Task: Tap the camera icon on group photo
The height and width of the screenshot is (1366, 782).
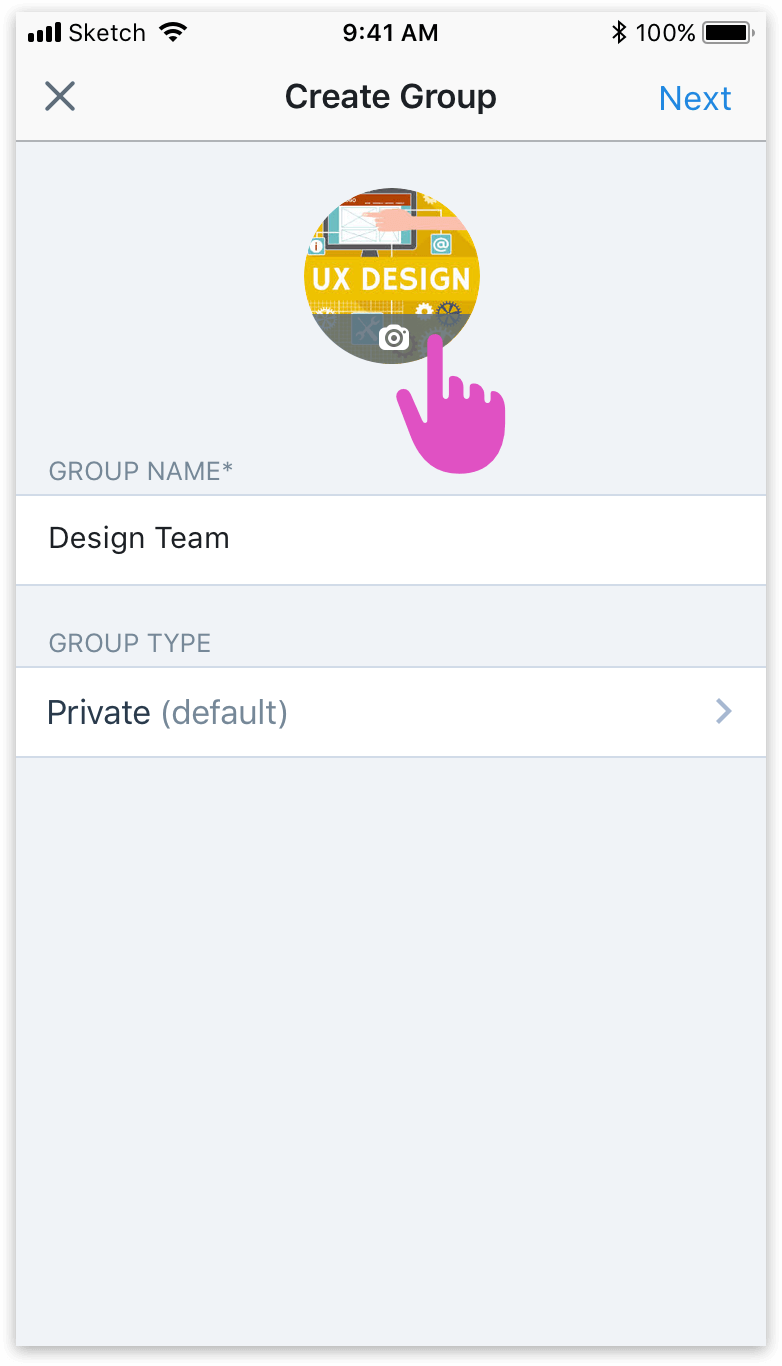Action: (394, 337)
